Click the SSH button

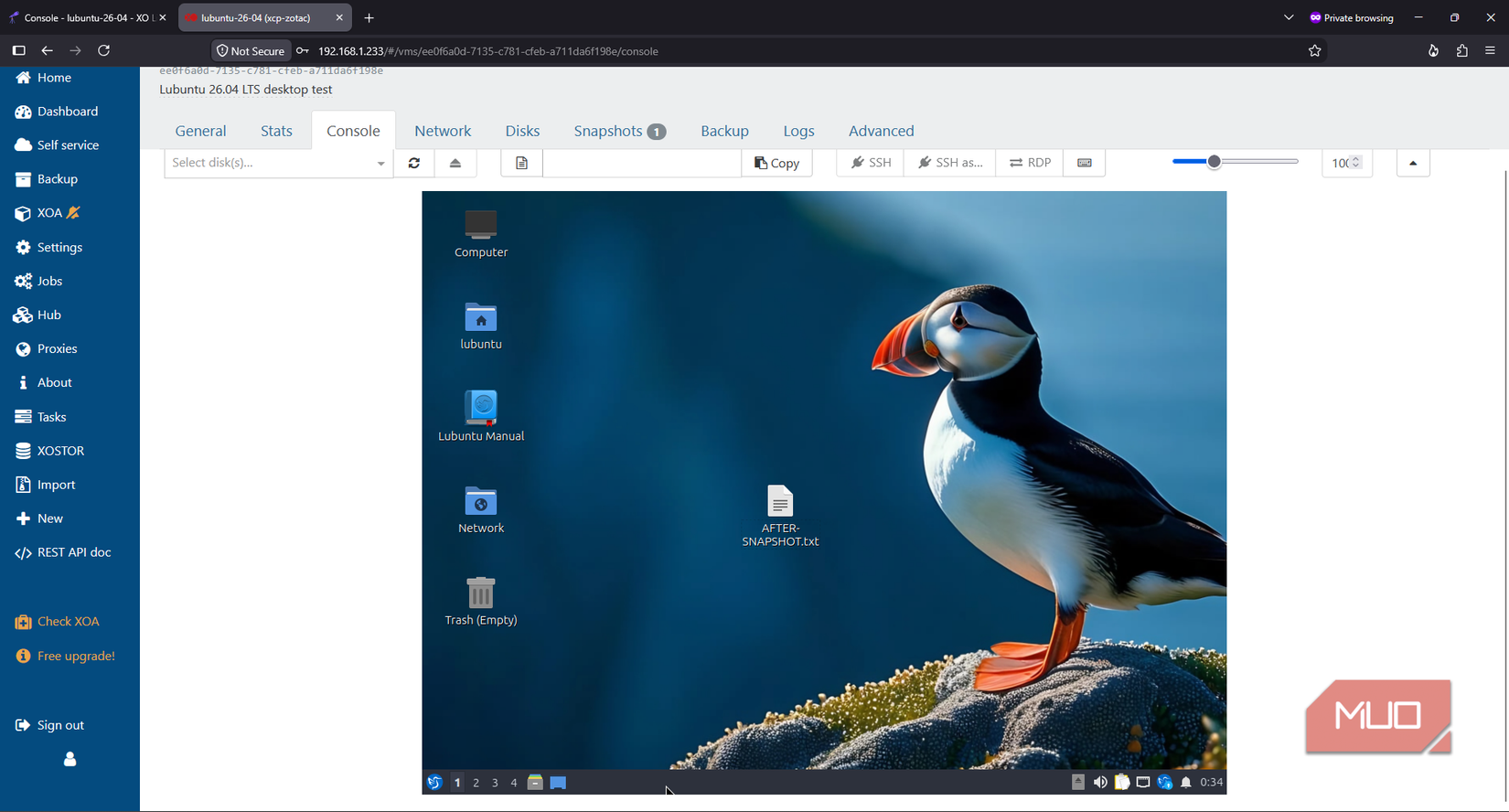click(x=871, y=163)
